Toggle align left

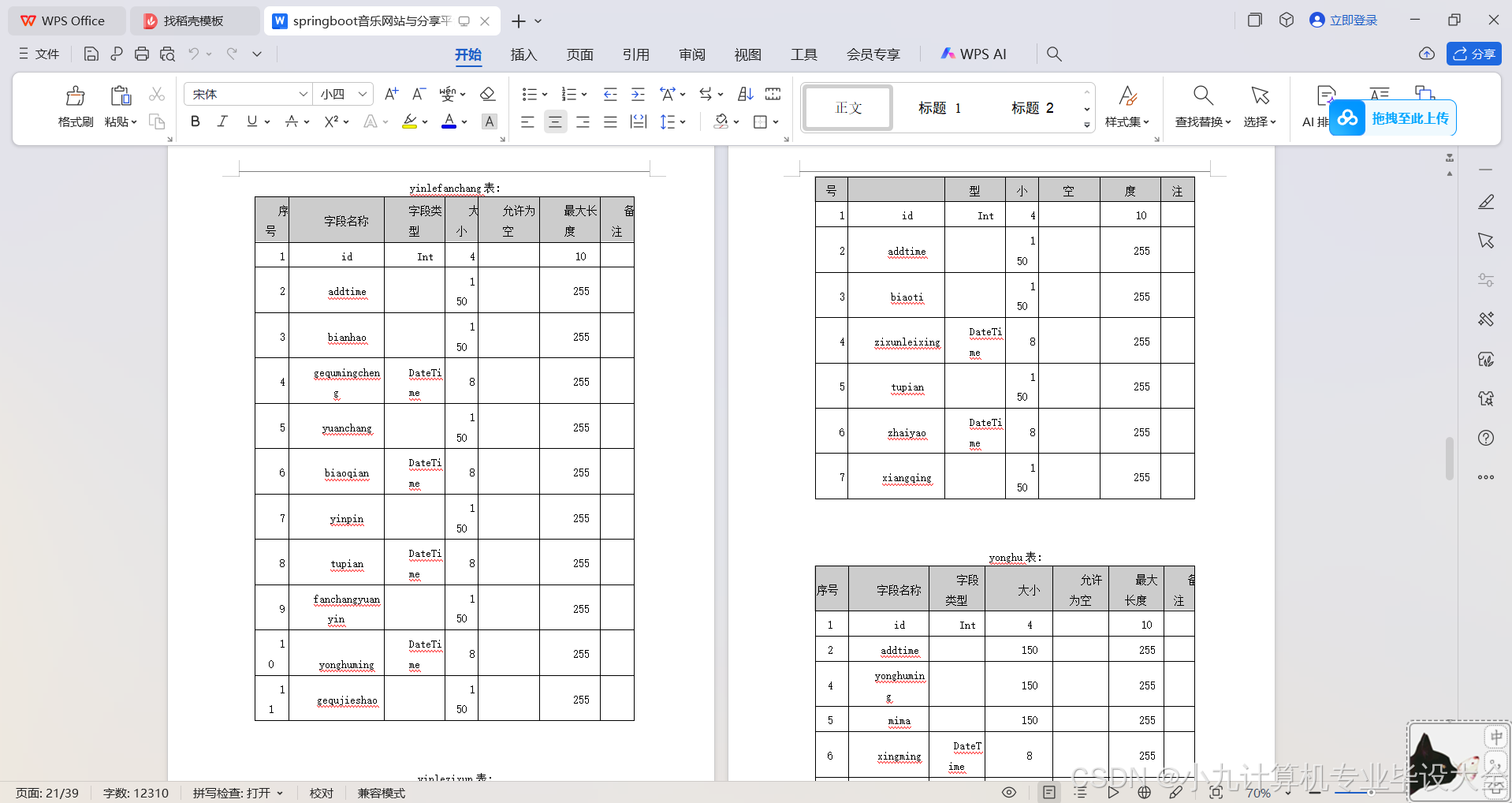coord(527,121)
